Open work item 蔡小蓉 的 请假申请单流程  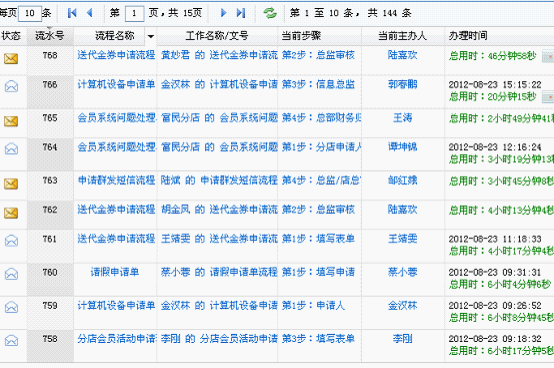[x=219, y=272]
